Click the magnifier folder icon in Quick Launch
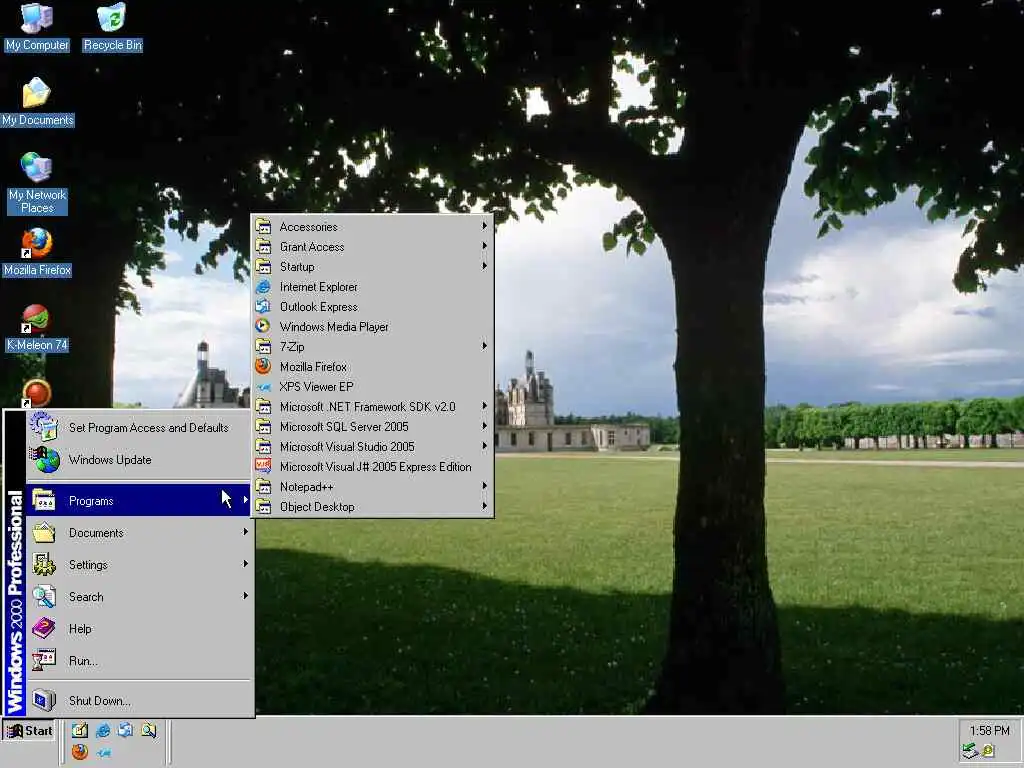1024x768 pixels. click(x=148, y=730)
